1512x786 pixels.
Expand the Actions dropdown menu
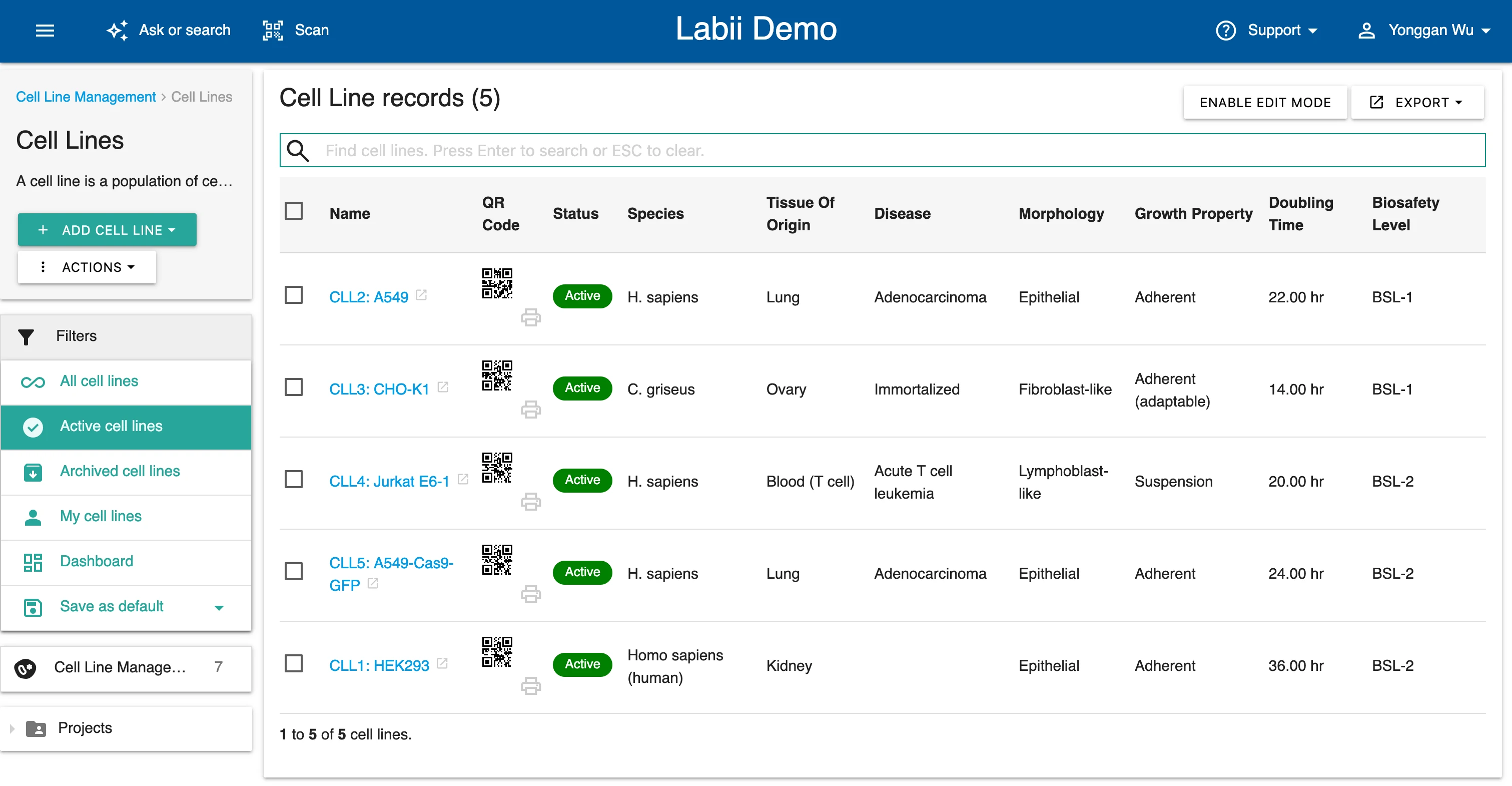[87, 267]
